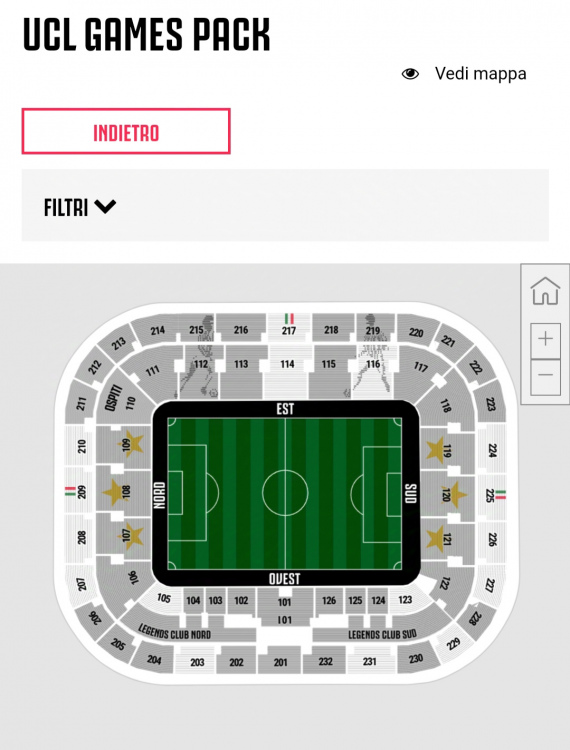Choose the star on sector 121
The height and width of the screenshot is (750, 570).
coord(435,539)
